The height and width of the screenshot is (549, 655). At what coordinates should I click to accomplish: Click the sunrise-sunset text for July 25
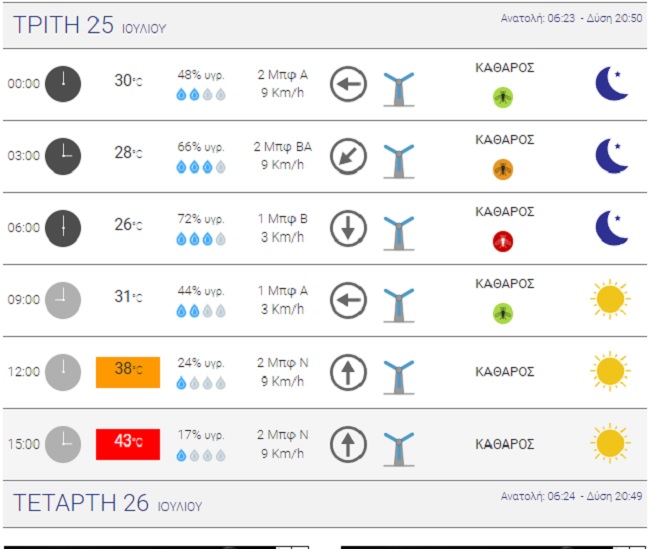[x=571, y=18]
